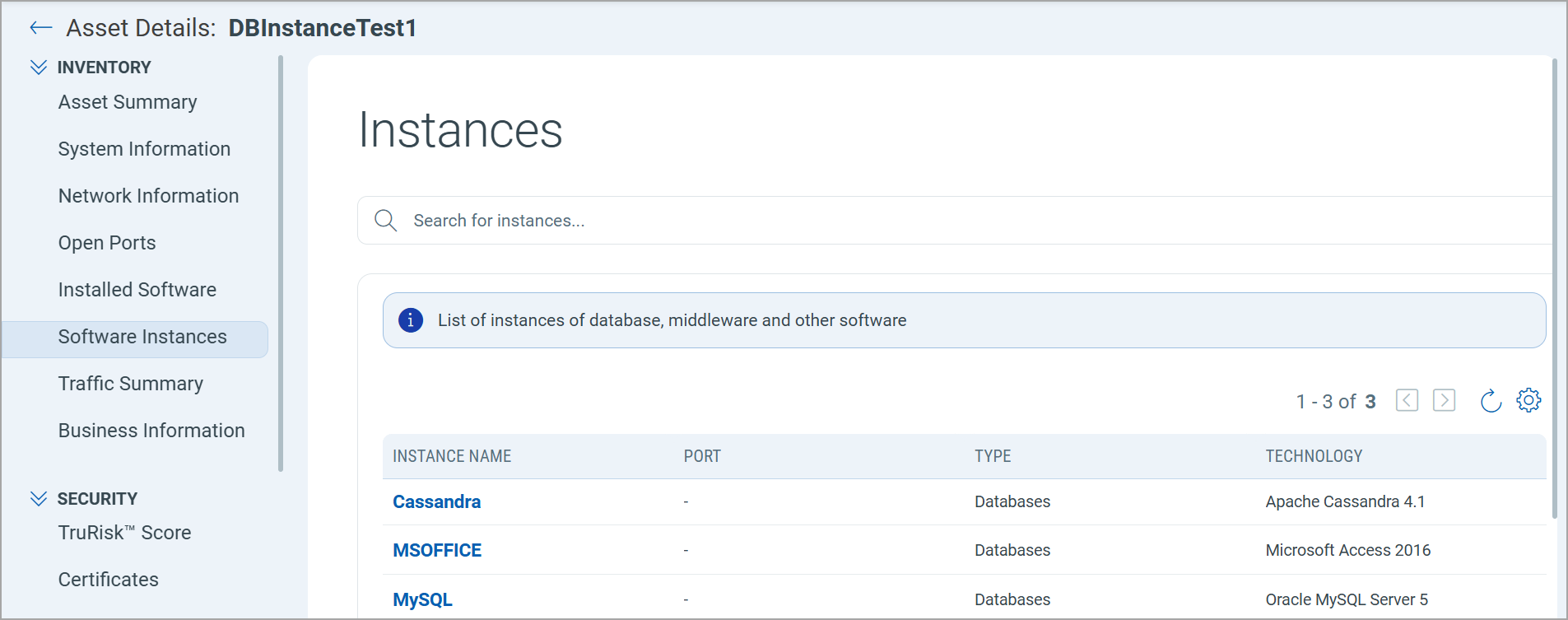Click DBInstanceTest1 asset title

tap(323, 28)
